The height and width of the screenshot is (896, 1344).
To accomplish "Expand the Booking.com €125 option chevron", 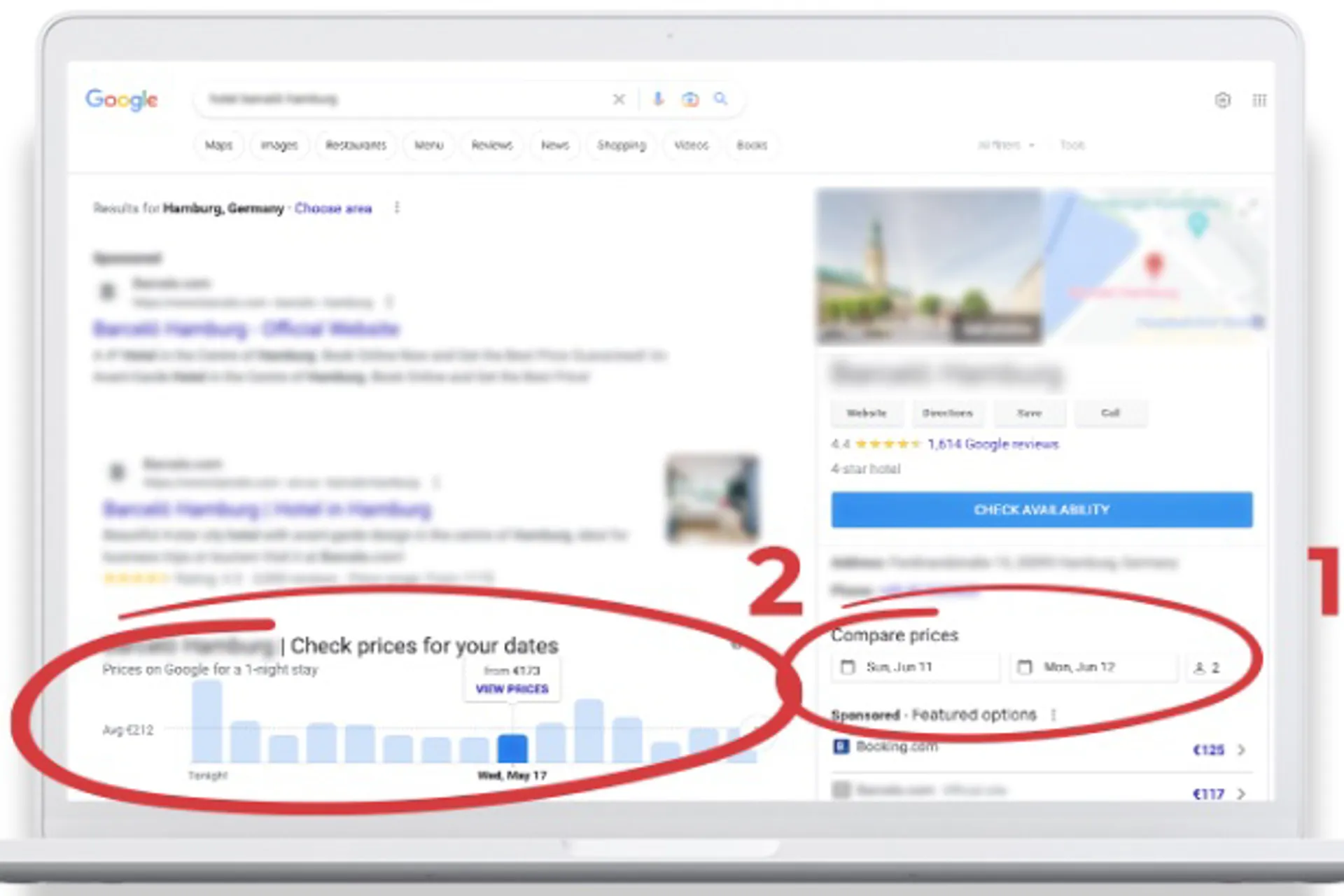I will click(x=1241, y=750).
